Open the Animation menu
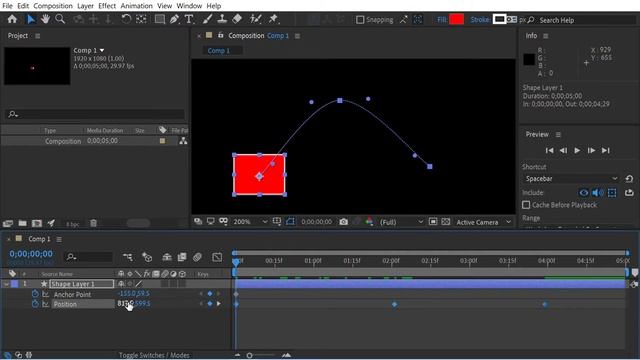Viewport: 640px width, 360px height. (136, 6)
